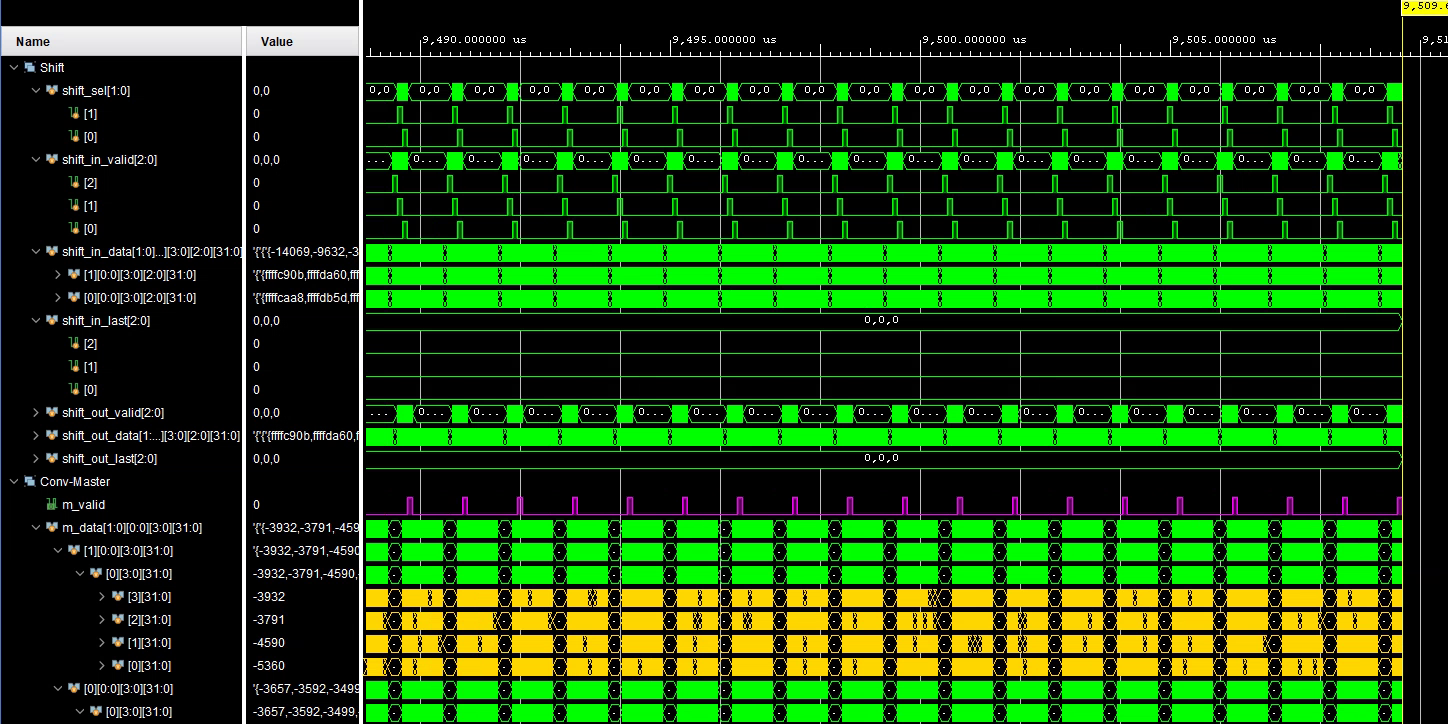Click the shift_out_data bus icon
This screenshot has height=724, width=1448.
[51, 436]
